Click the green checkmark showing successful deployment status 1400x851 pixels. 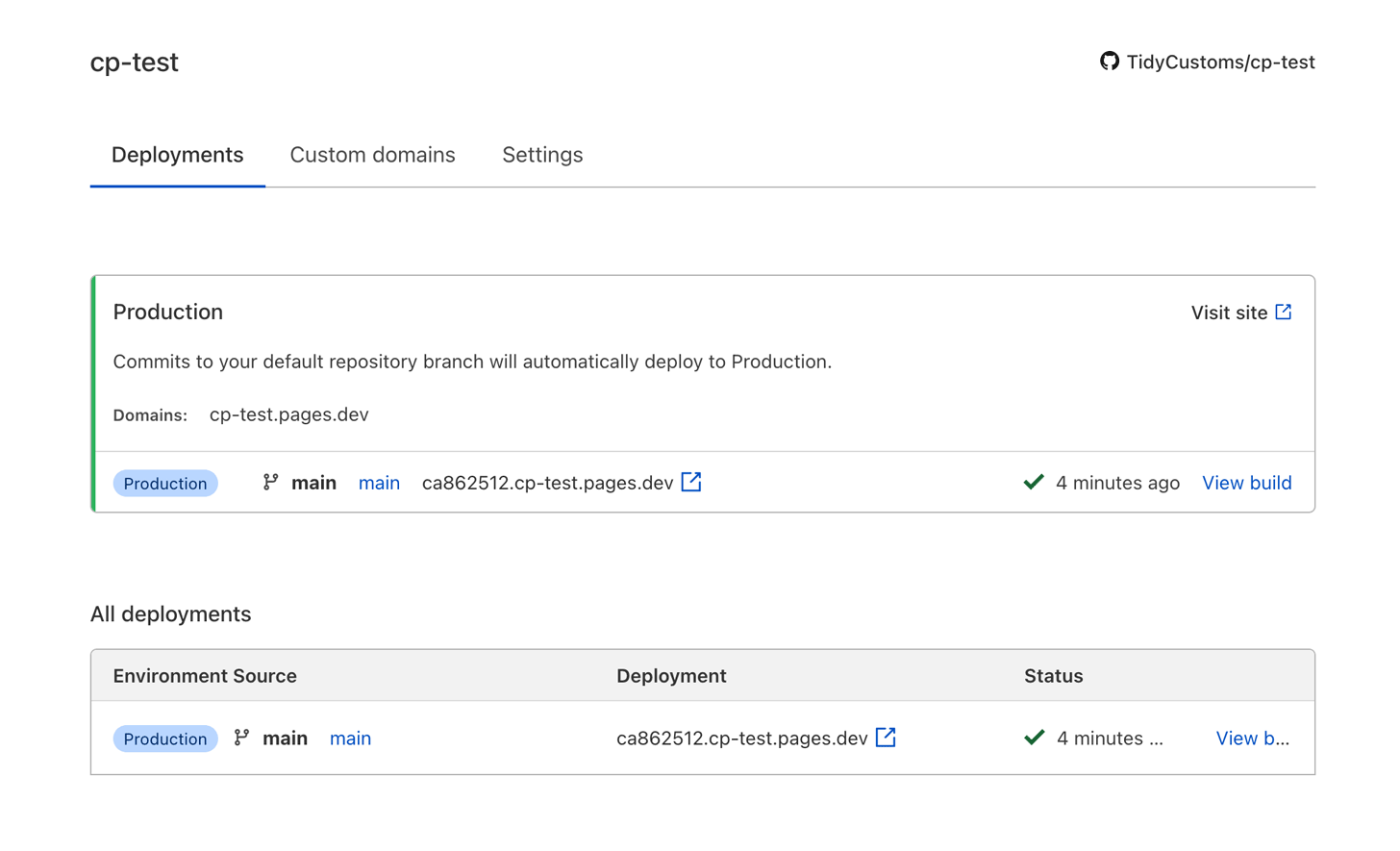[x=1033, y=482]
